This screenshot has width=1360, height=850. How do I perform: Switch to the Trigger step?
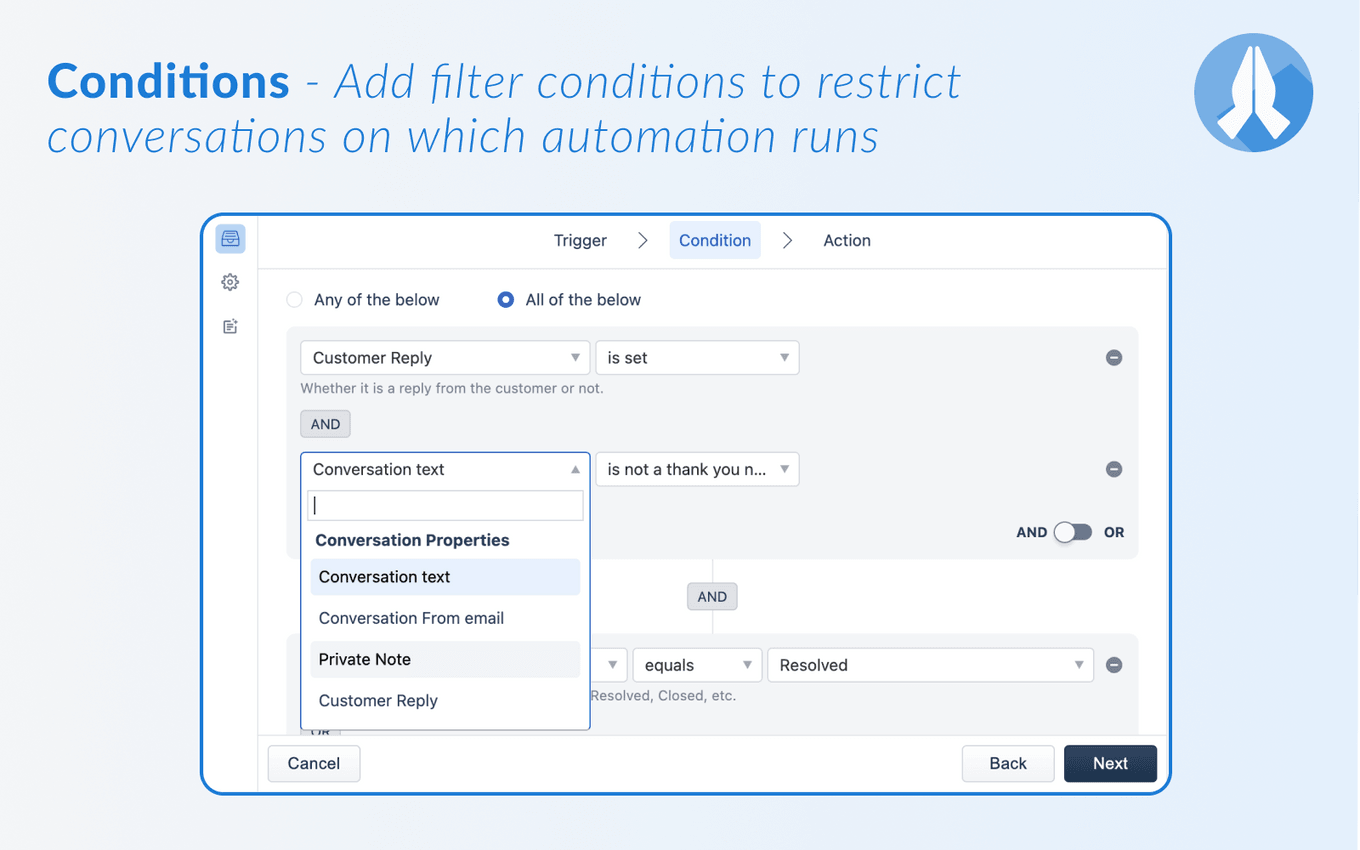tap(580, 240)
